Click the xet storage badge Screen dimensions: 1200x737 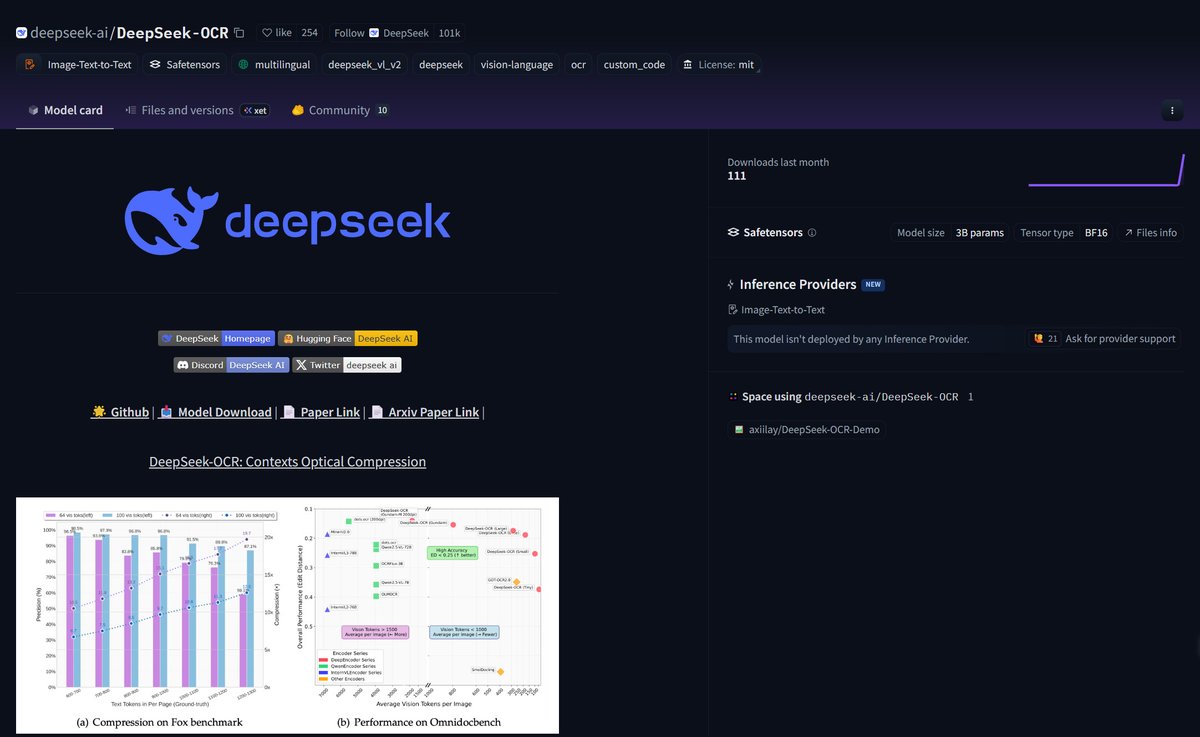click(254, 111)
